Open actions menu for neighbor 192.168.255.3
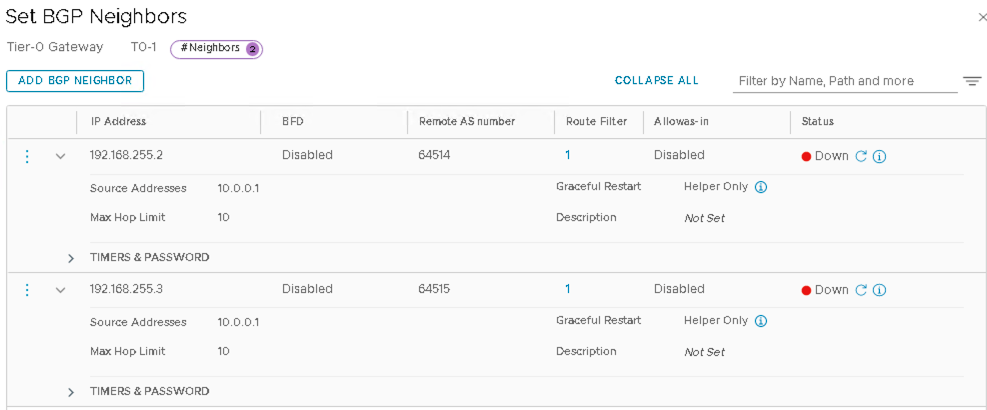This screenshot has width=987, height=410. [27, 290]
